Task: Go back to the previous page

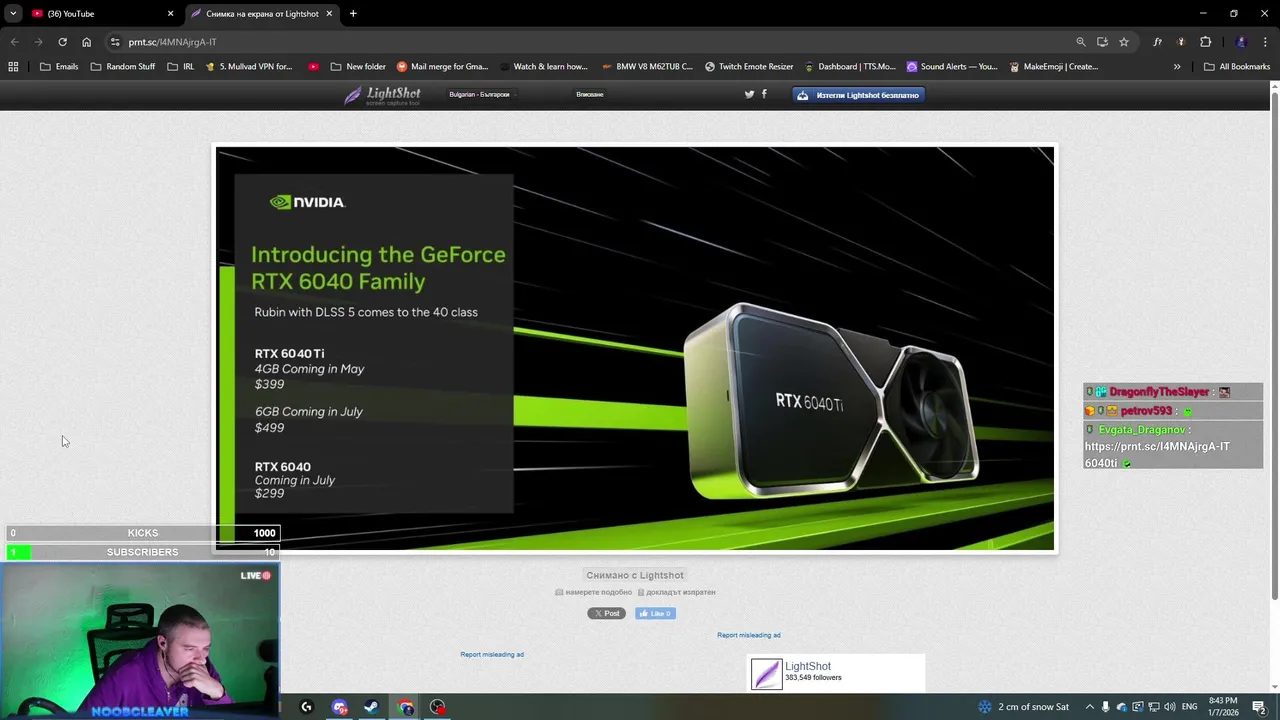Action: coord(14,42)
